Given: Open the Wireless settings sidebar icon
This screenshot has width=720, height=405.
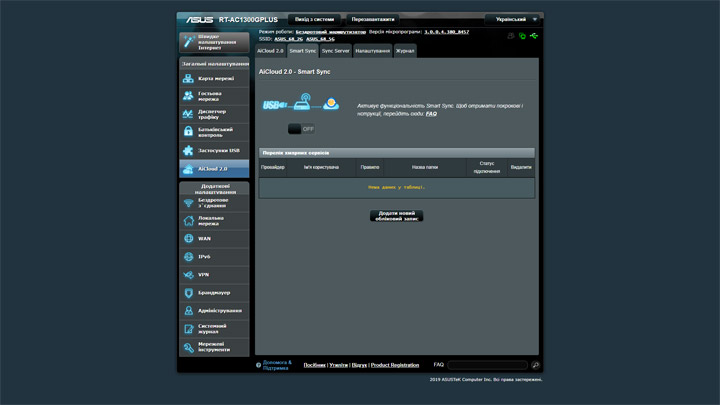Looking at the screenshot, I should point(188,203).
